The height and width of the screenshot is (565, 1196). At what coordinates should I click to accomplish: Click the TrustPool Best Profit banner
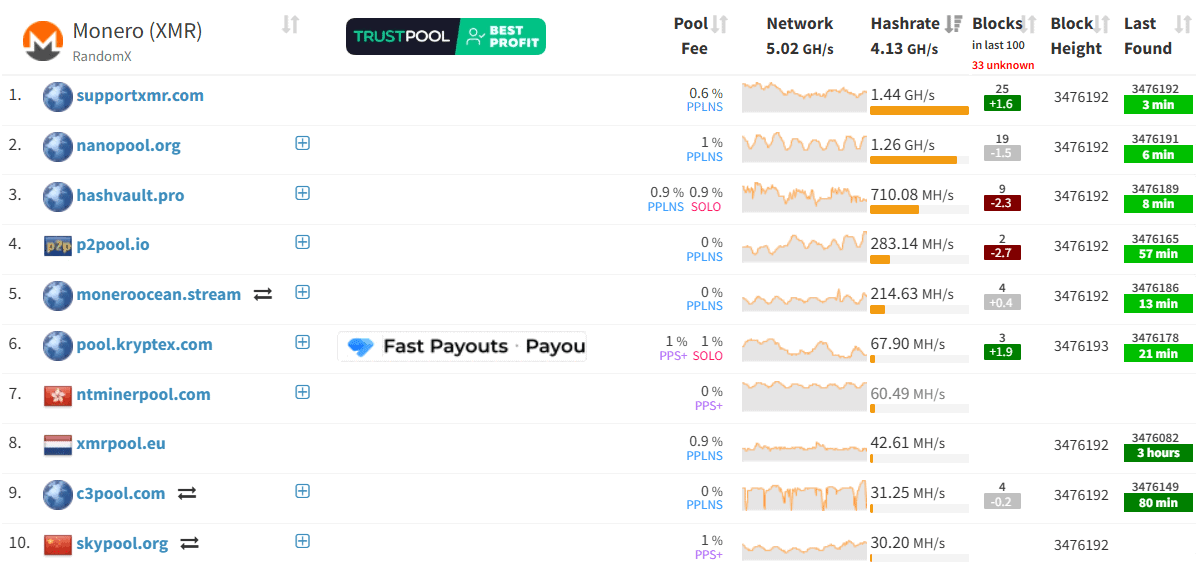click(x=446, y=36)
